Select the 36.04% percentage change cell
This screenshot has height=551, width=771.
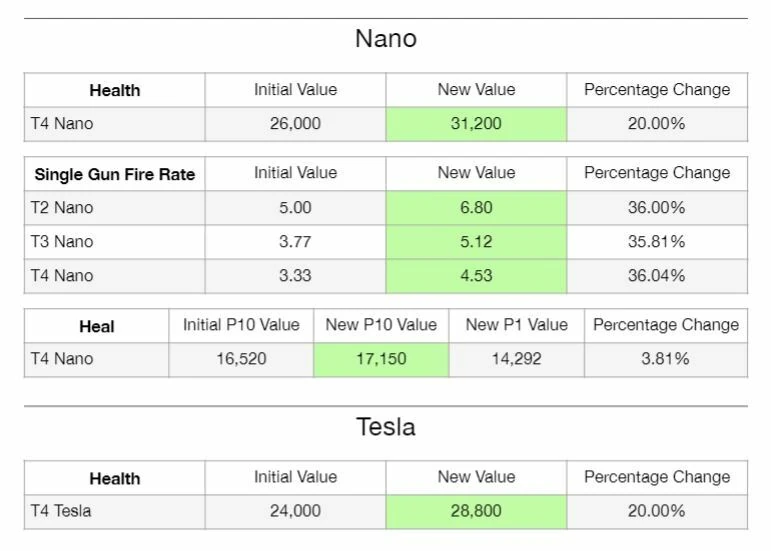656,276
